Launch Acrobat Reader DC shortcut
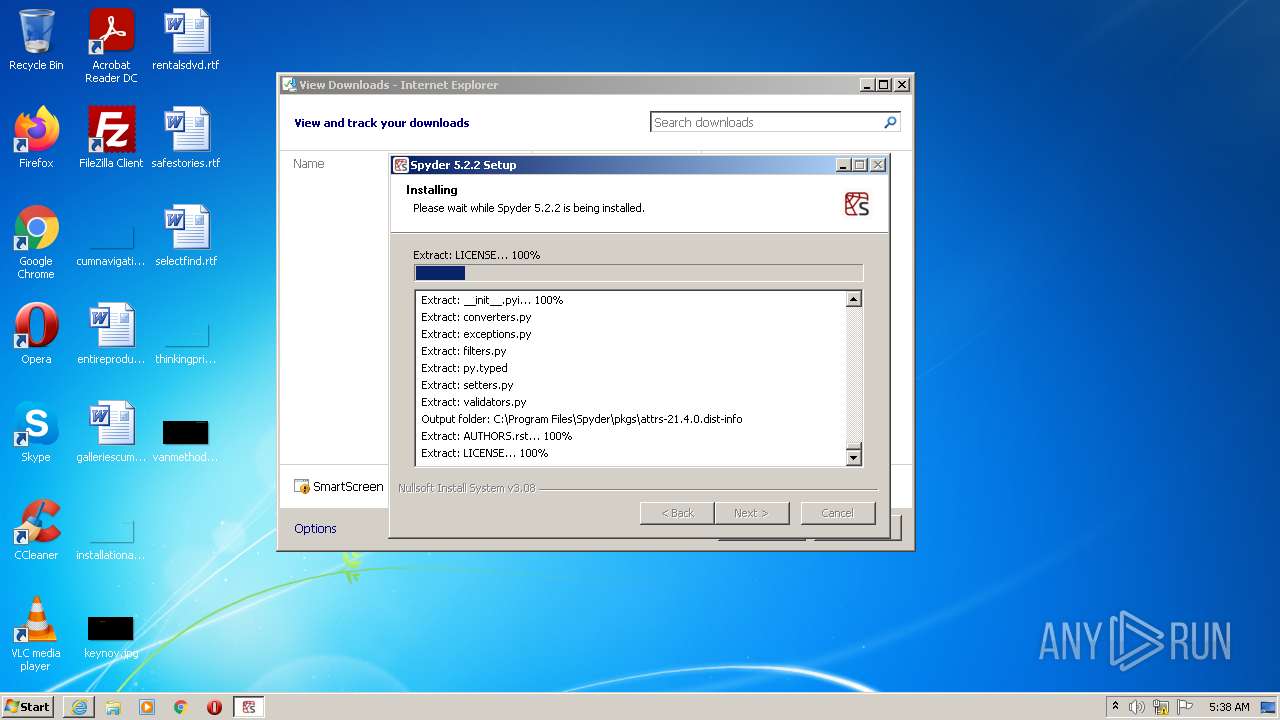 coord(111,46)
